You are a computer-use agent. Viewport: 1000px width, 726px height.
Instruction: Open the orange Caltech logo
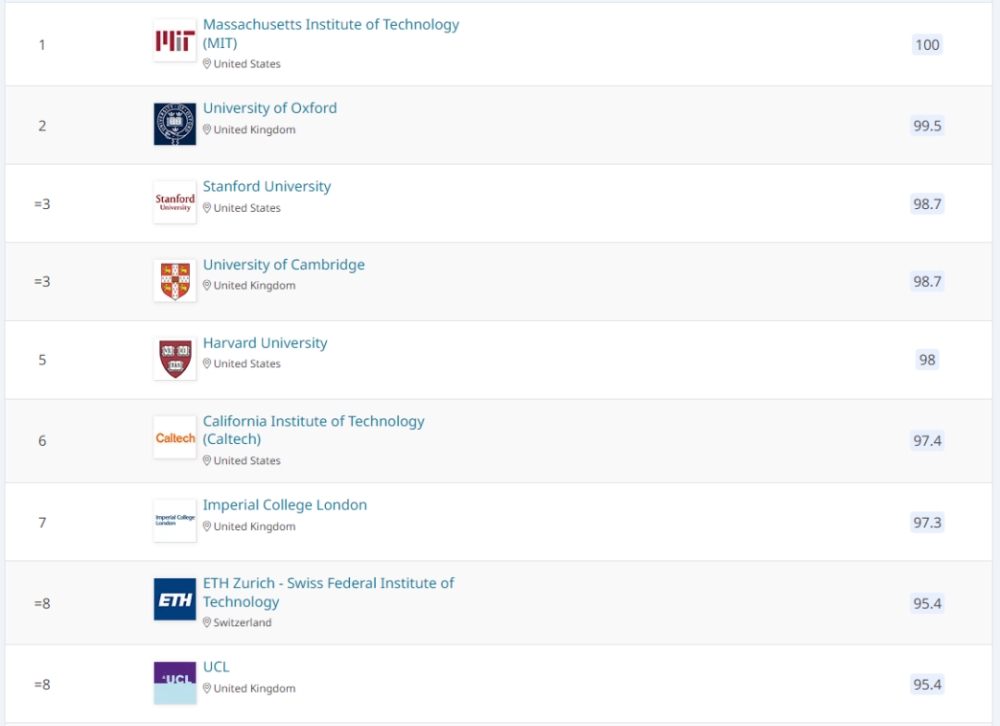pos(175,438)
